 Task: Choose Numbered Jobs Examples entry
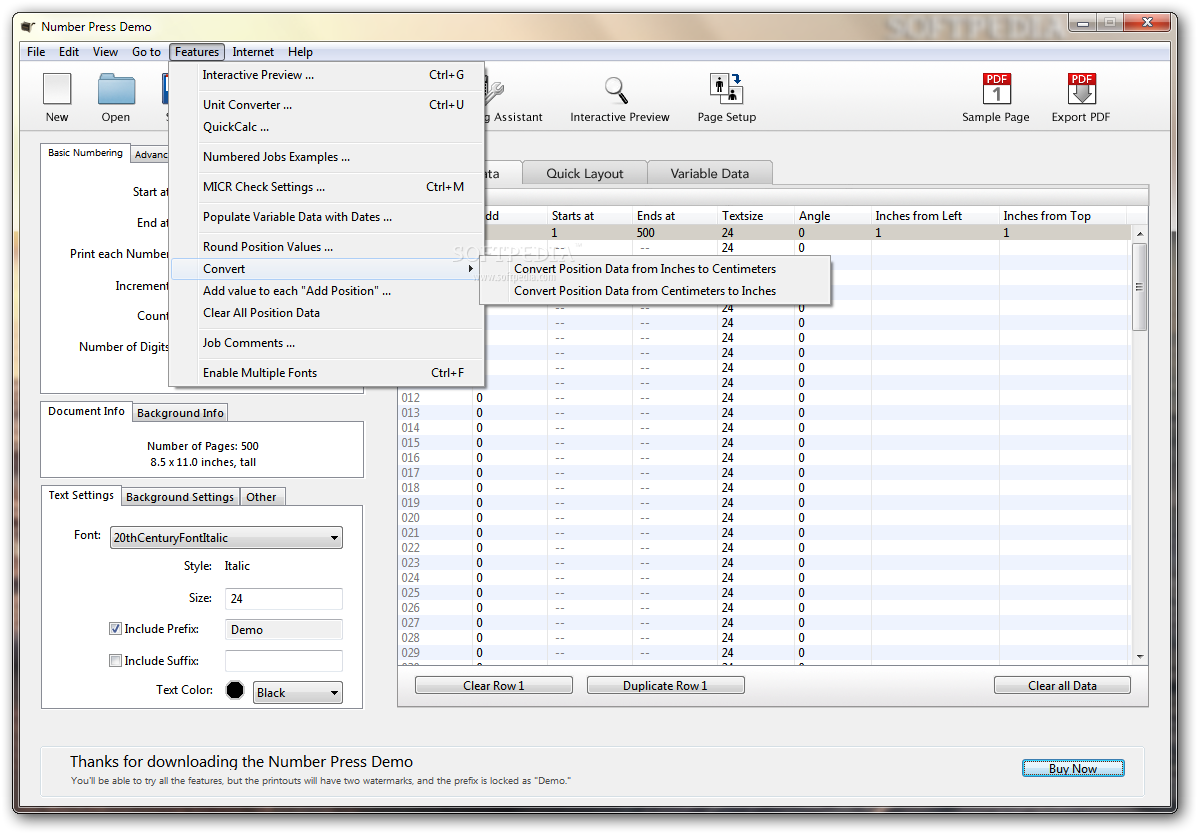pos(327,157)
